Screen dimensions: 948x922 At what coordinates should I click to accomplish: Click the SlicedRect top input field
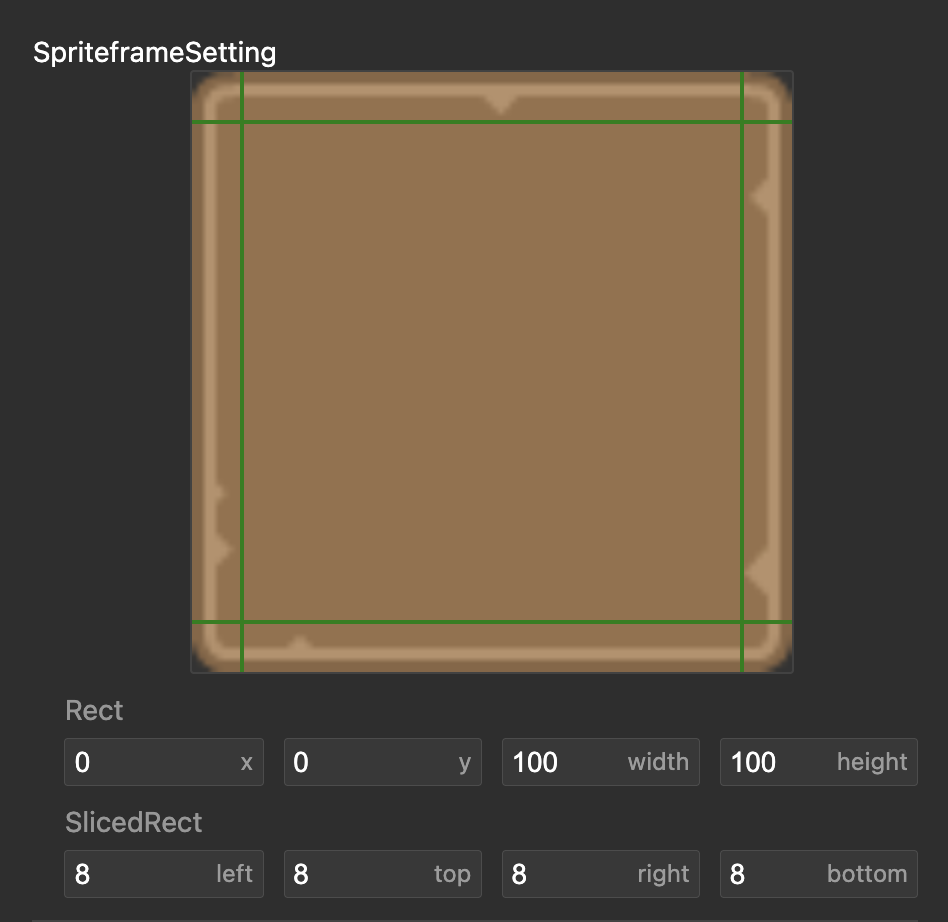coord(383,874)
